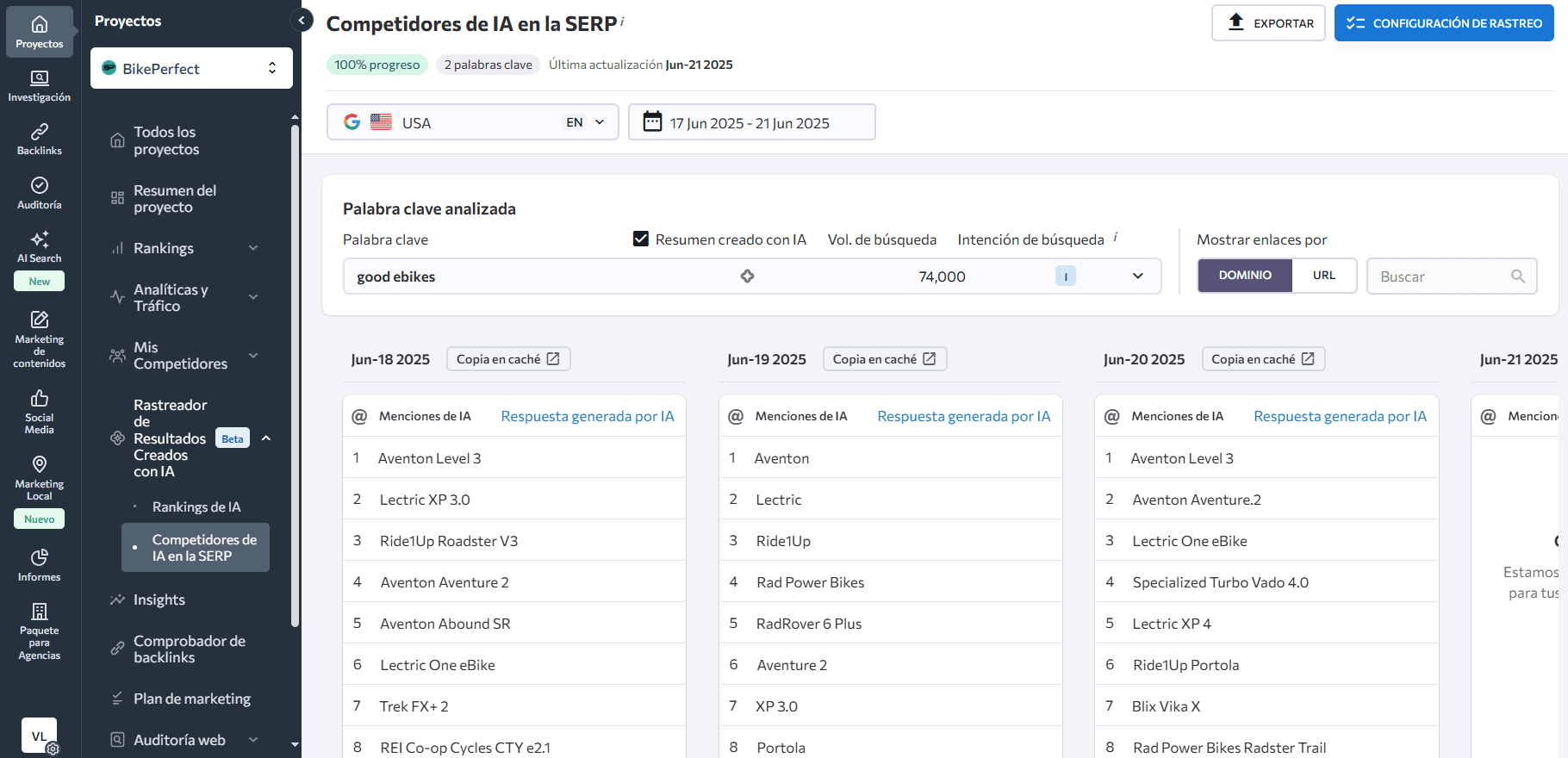Viewport: 1568px width, 758px height.
Task: Expand the Rankings menu chevron
Action: (x=253, y=248)
